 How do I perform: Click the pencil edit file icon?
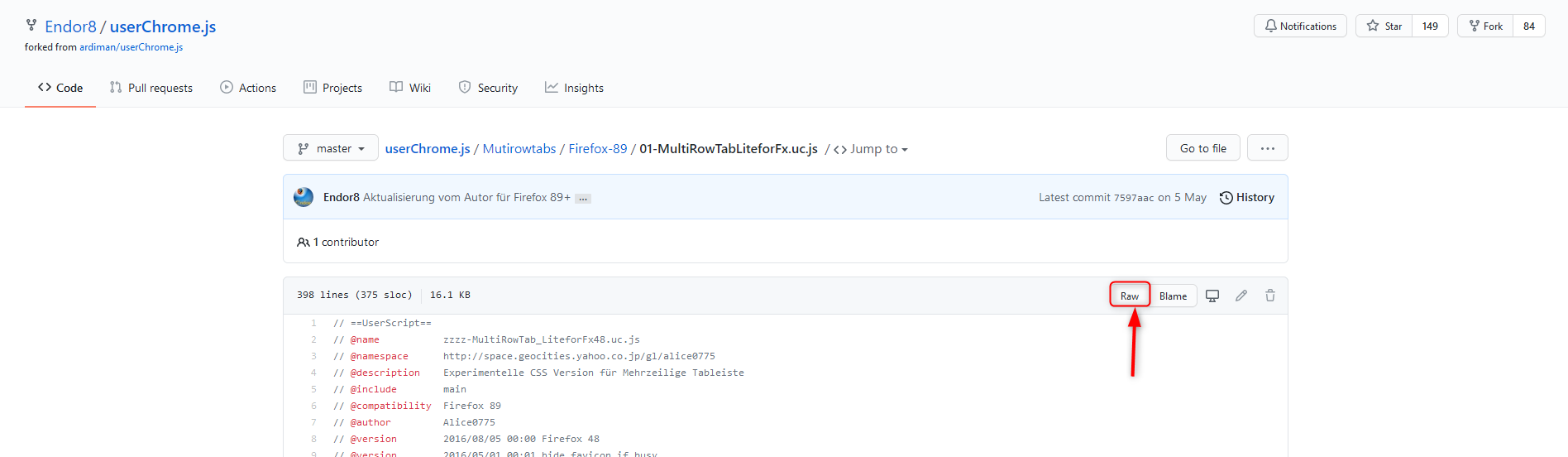click(x=1241, y=296)
